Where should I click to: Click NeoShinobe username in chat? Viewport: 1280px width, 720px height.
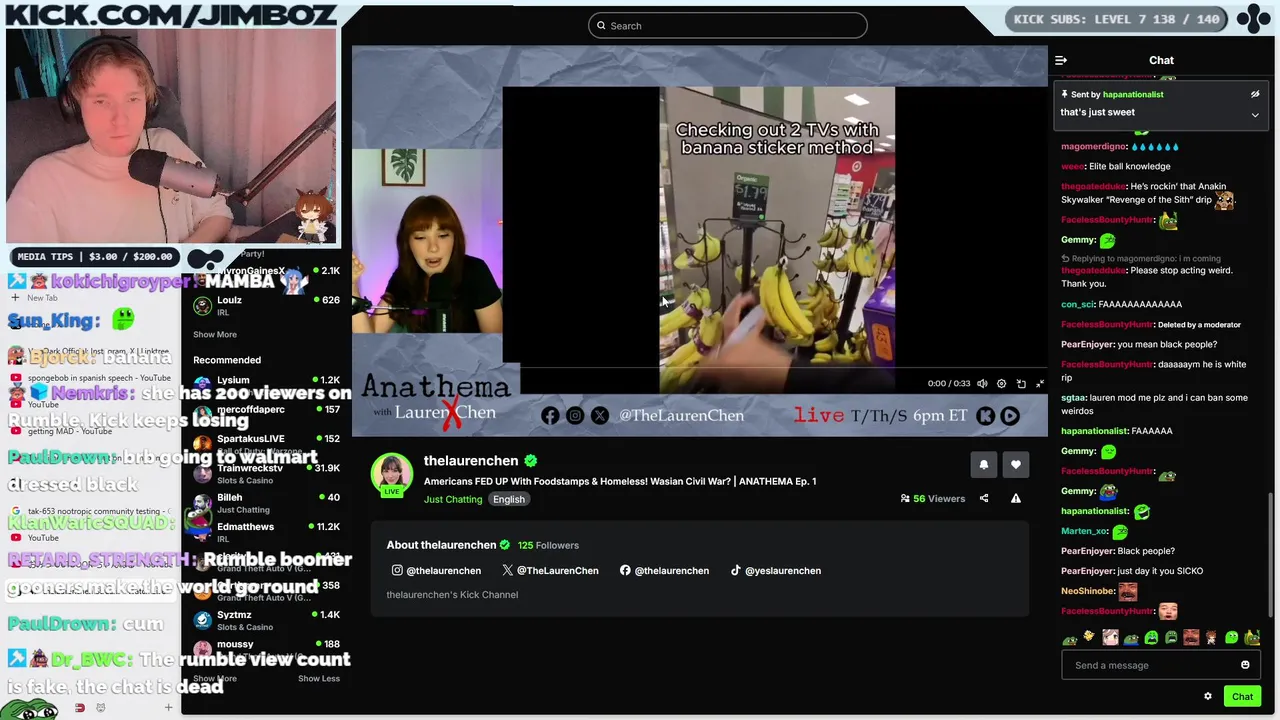click(1088, 591)
